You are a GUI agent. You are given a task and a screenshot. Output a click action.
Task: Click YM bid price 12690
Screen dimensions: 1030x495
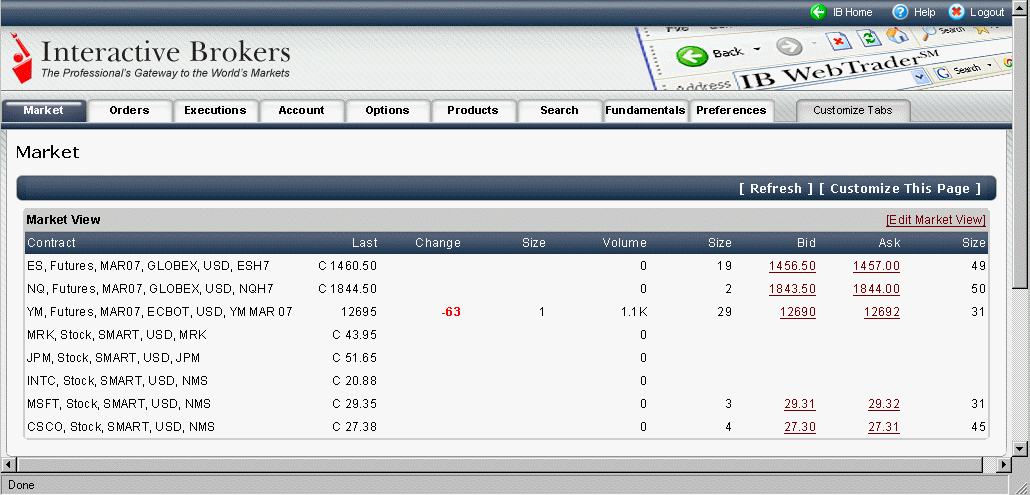click(x=798, y=312)
